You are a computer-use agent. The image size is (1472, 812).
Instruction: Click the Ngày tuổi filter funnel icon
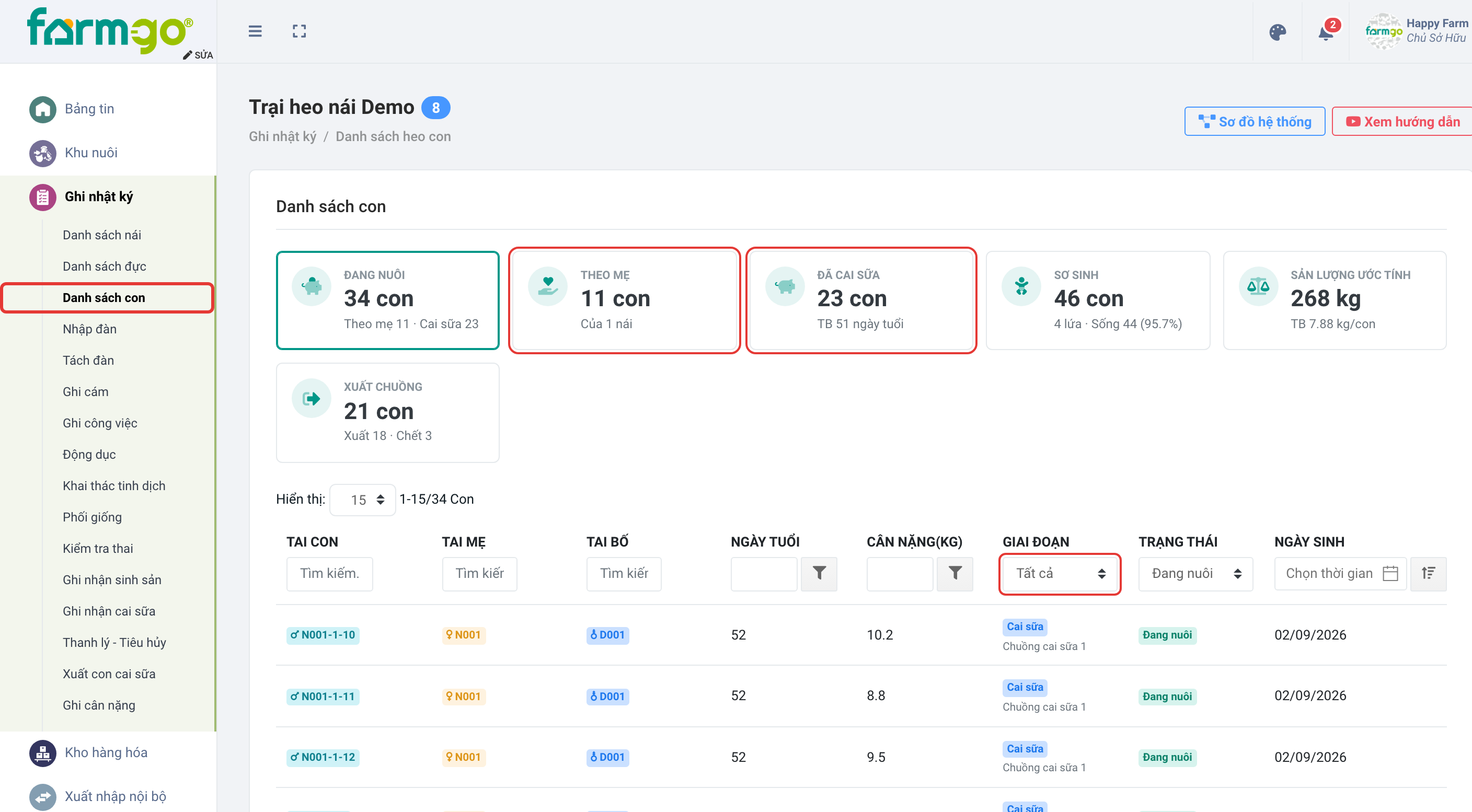(x=819, y=573)
